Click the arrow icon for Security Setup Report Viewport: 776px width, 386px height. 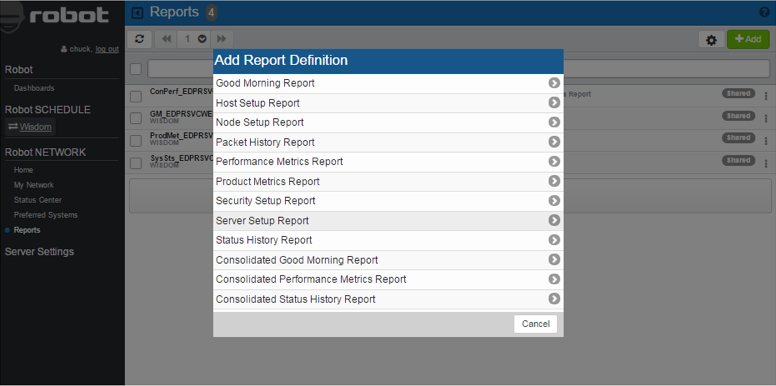(554, 200)
